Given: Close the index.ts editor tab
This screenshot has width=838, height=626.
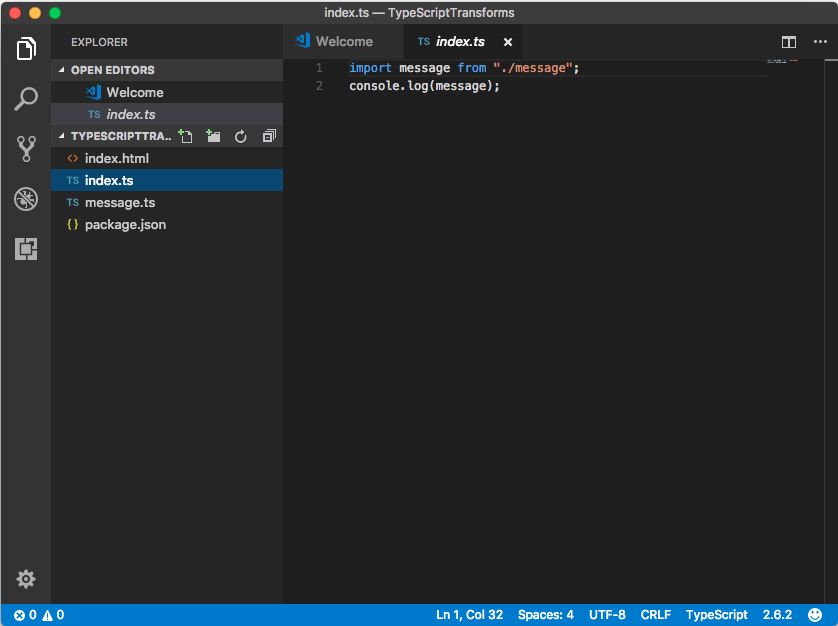Looking at the screenshot, I should pos(508,42).
